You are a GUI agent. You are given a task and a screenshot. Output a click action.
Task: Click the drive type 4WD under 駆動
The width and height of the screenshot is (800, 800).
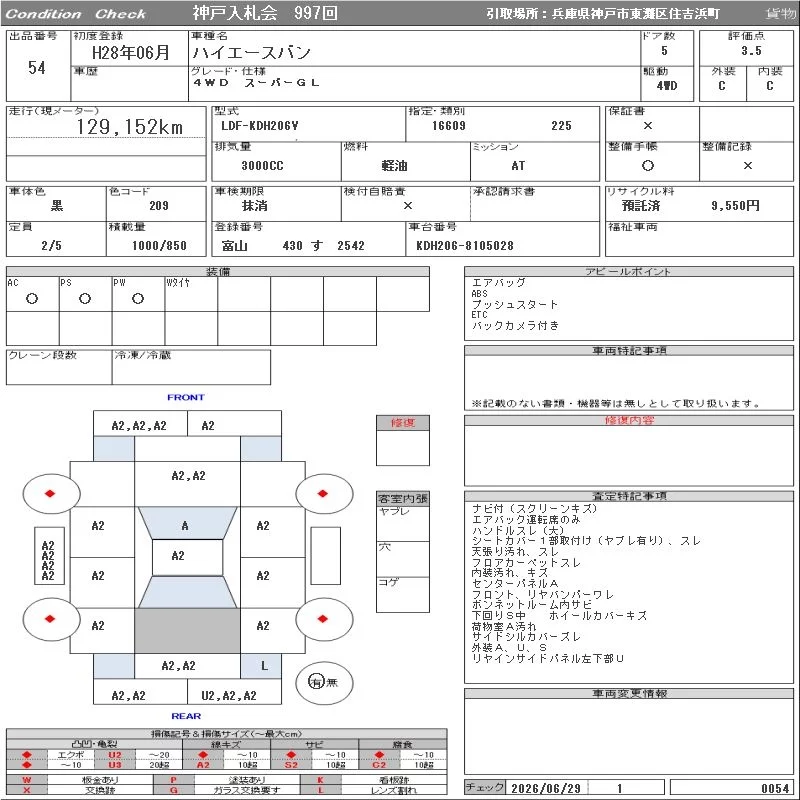666,86
